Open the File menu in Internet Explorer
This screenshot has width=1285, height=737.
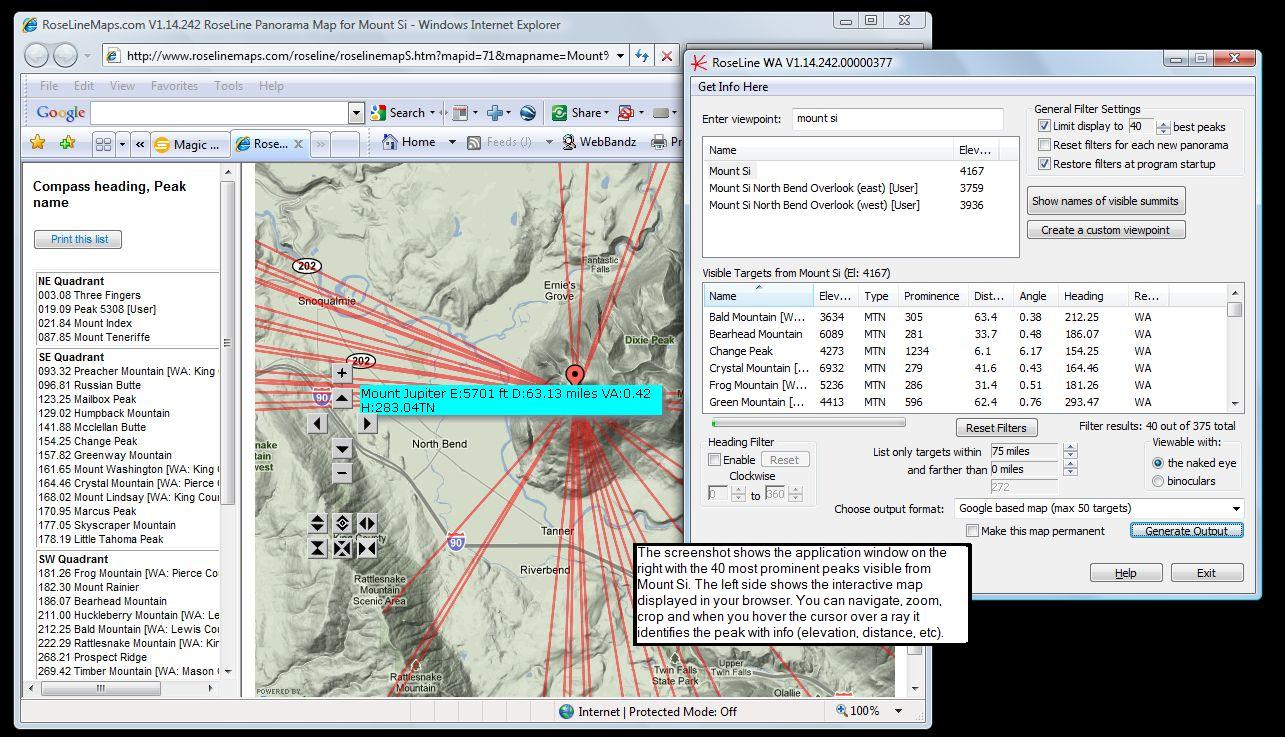point(49,86)
